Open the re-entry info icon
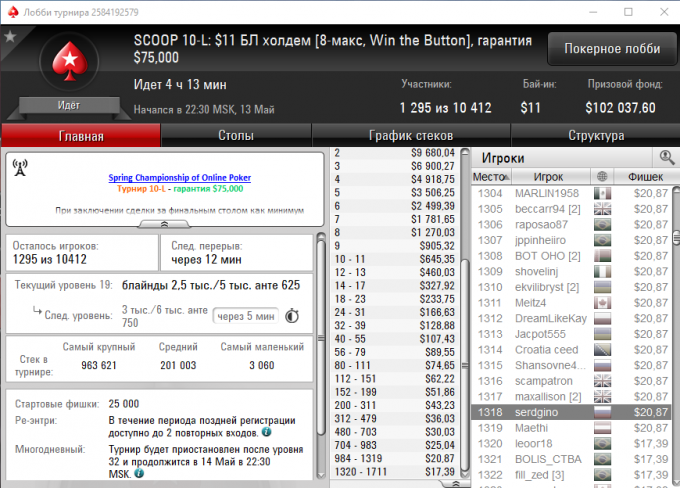The height and width of the screenshot is (488, 680). point(267,432)
